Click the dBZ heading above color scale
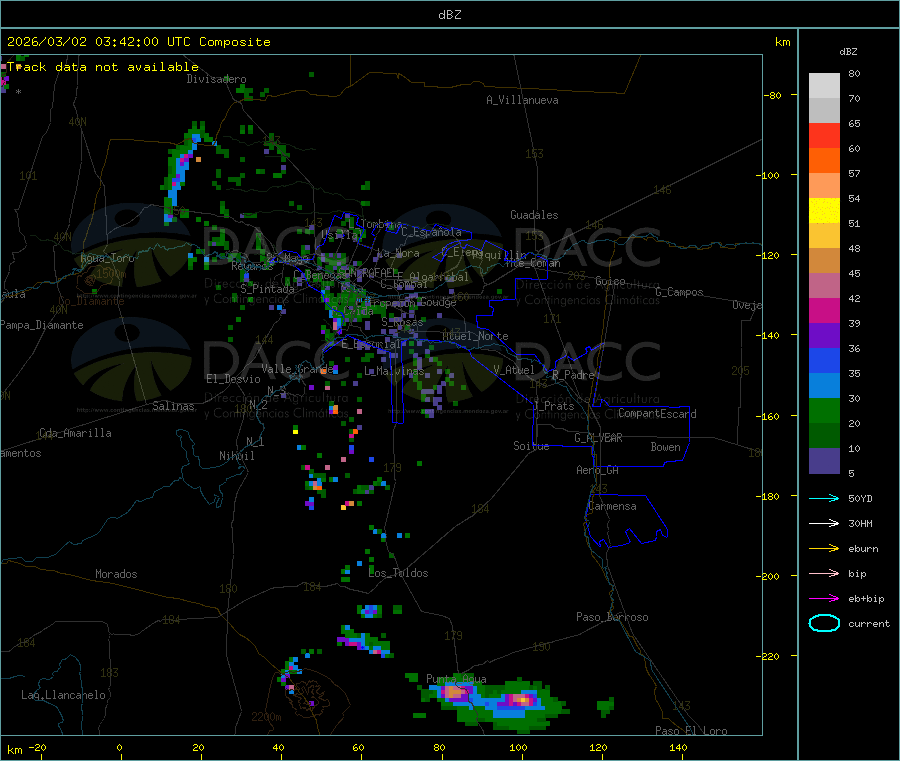 point(848,52)
